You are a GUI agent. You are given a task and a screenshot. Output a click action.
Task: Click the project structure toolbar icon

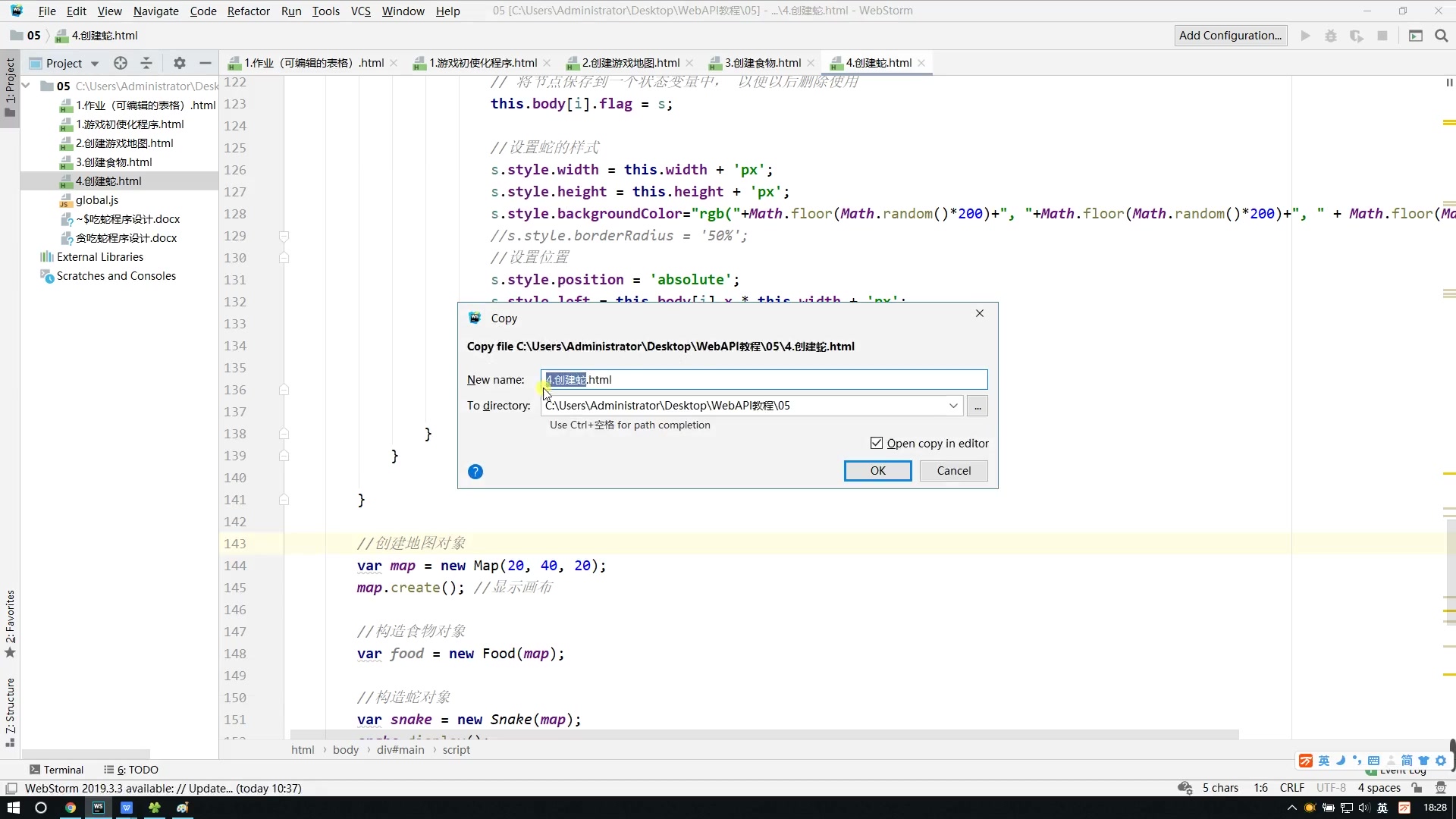coord(1415,36)
